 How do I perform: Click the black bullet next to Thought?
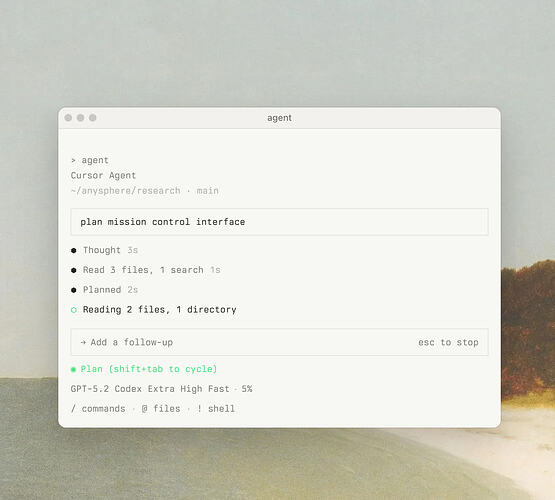[74, 251]
